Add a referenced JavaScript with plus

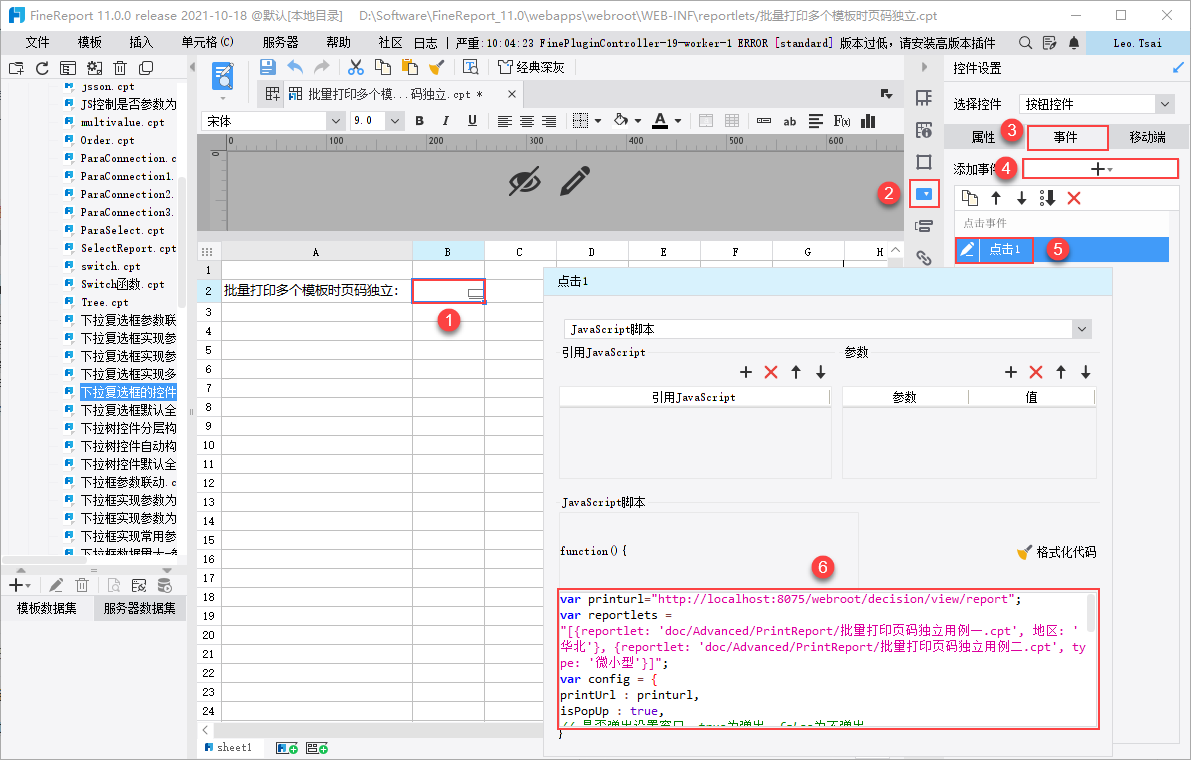(x=746, y=372)
